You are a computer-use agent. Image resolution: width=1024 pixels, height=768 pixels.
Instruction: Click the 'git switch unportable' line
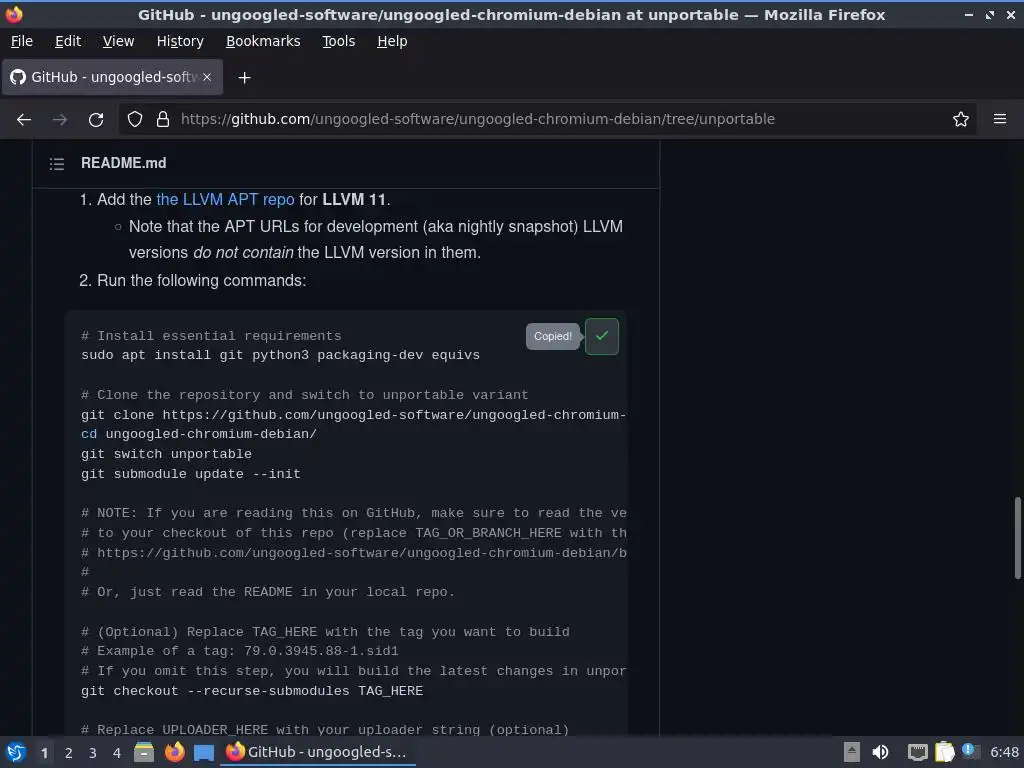point(167,454)
